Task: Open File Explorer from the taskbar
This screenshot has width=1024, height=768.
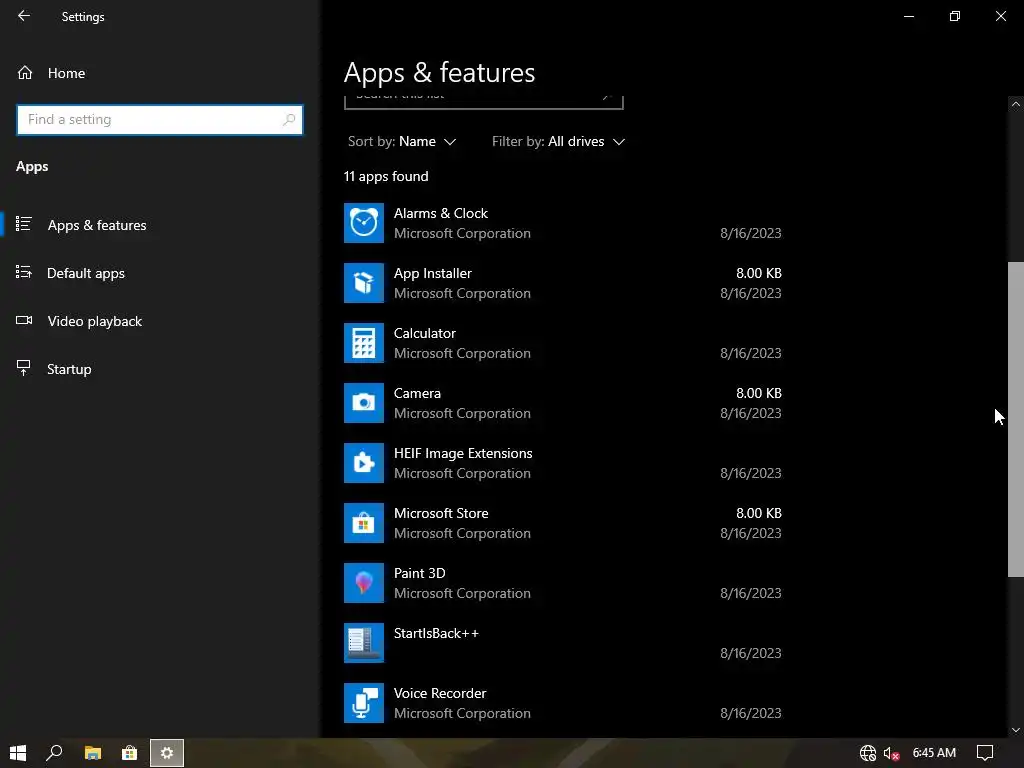Action: 93,753
